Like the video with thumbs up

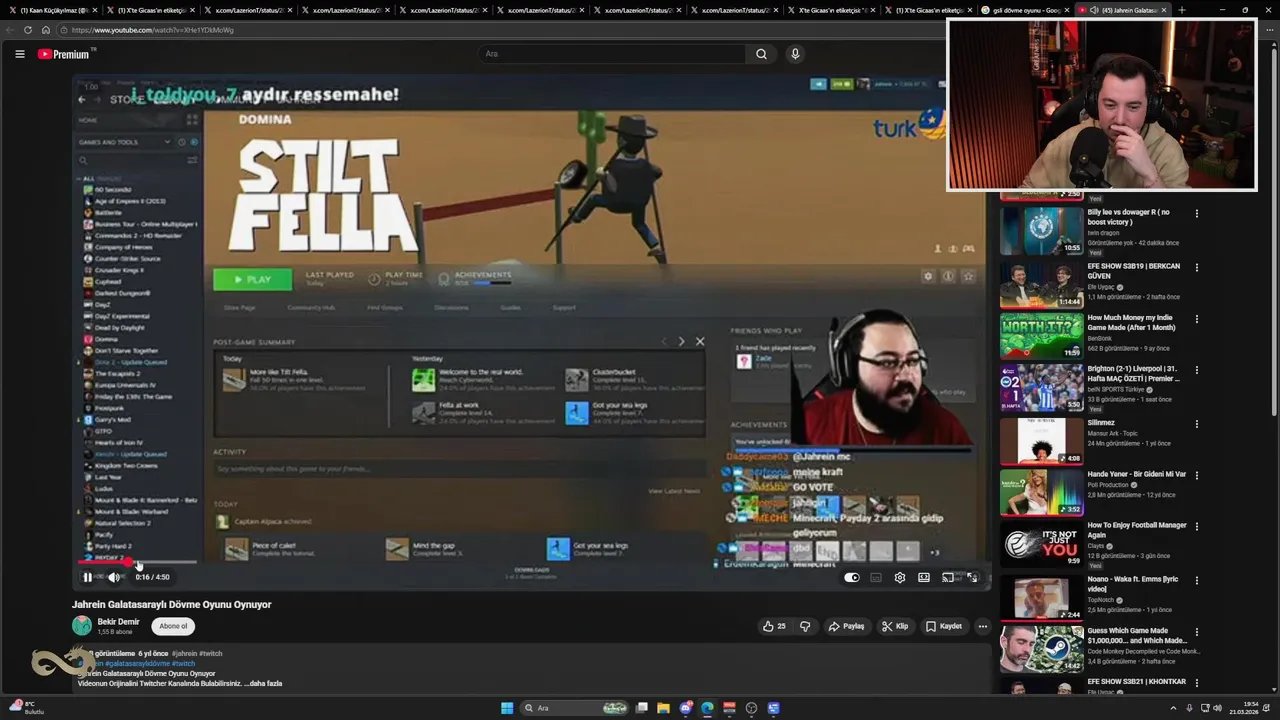[774, 626]
